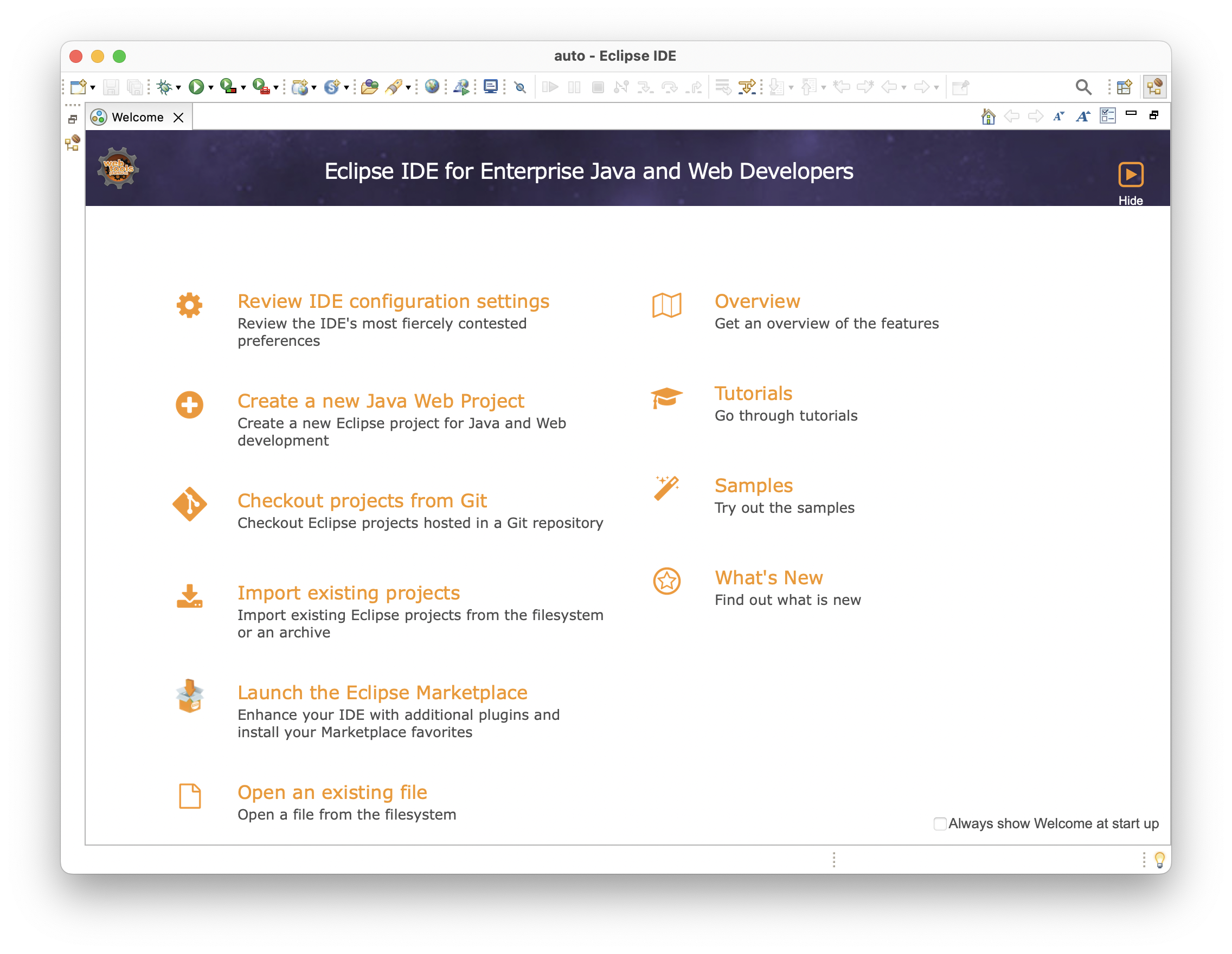
Task: Open the Customize page checklist icon
Action: click(x=1107, y=116)
